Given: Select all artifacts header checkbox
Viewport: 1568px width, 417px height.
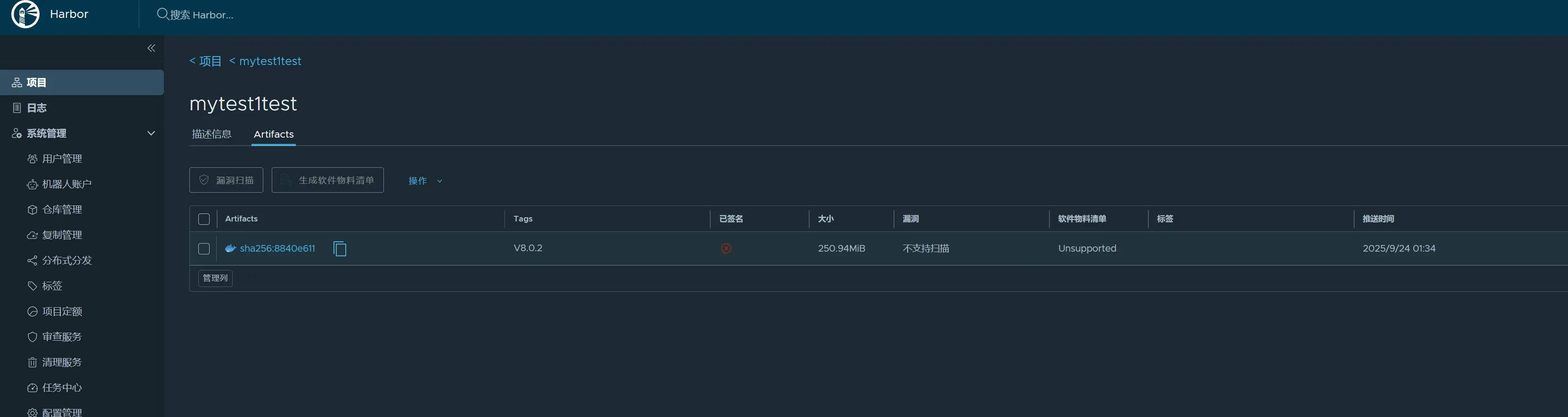Looking at the screenshot, I should 204,219.
